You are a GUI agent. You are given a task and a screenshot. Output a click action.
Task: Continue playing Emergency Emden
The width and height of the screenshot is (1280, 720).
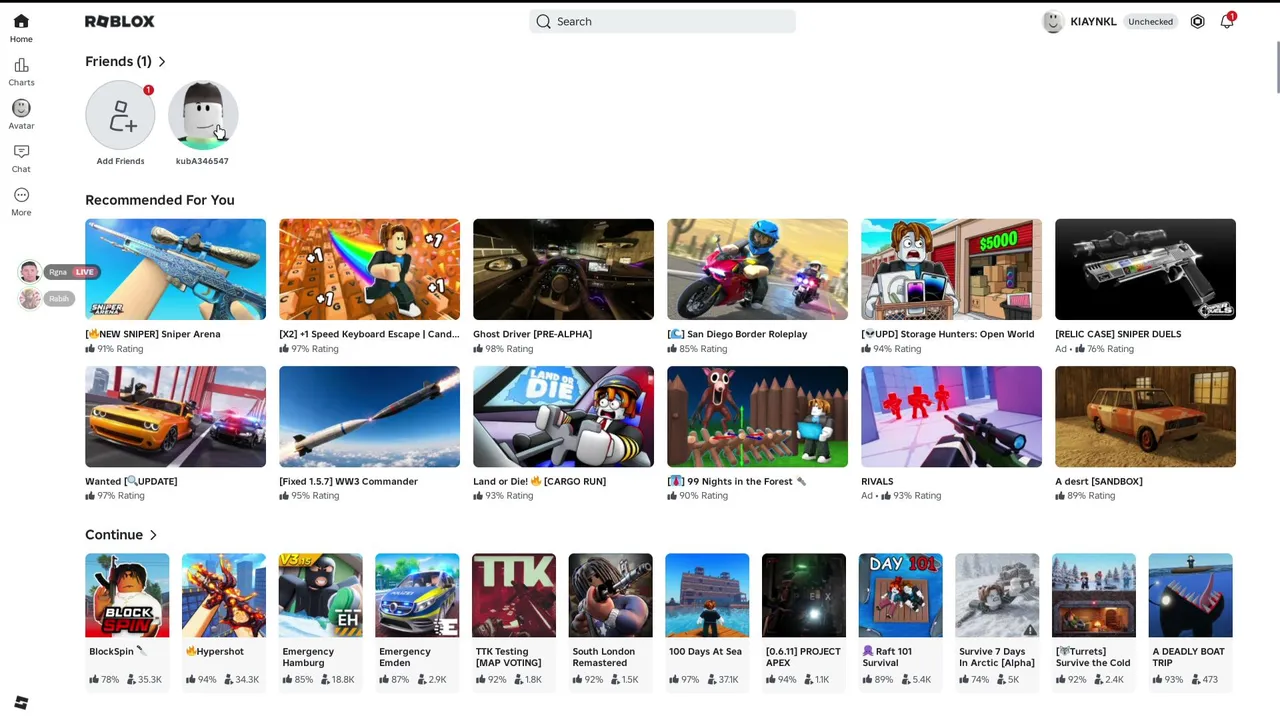point(417,595)
